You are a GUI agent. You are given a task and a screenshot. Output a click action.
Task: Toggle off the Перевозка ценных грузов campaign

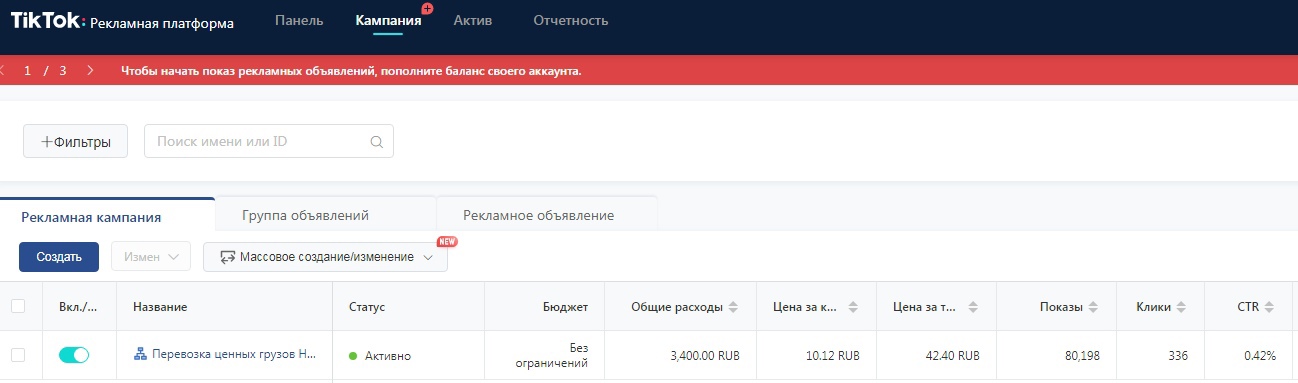74,355
